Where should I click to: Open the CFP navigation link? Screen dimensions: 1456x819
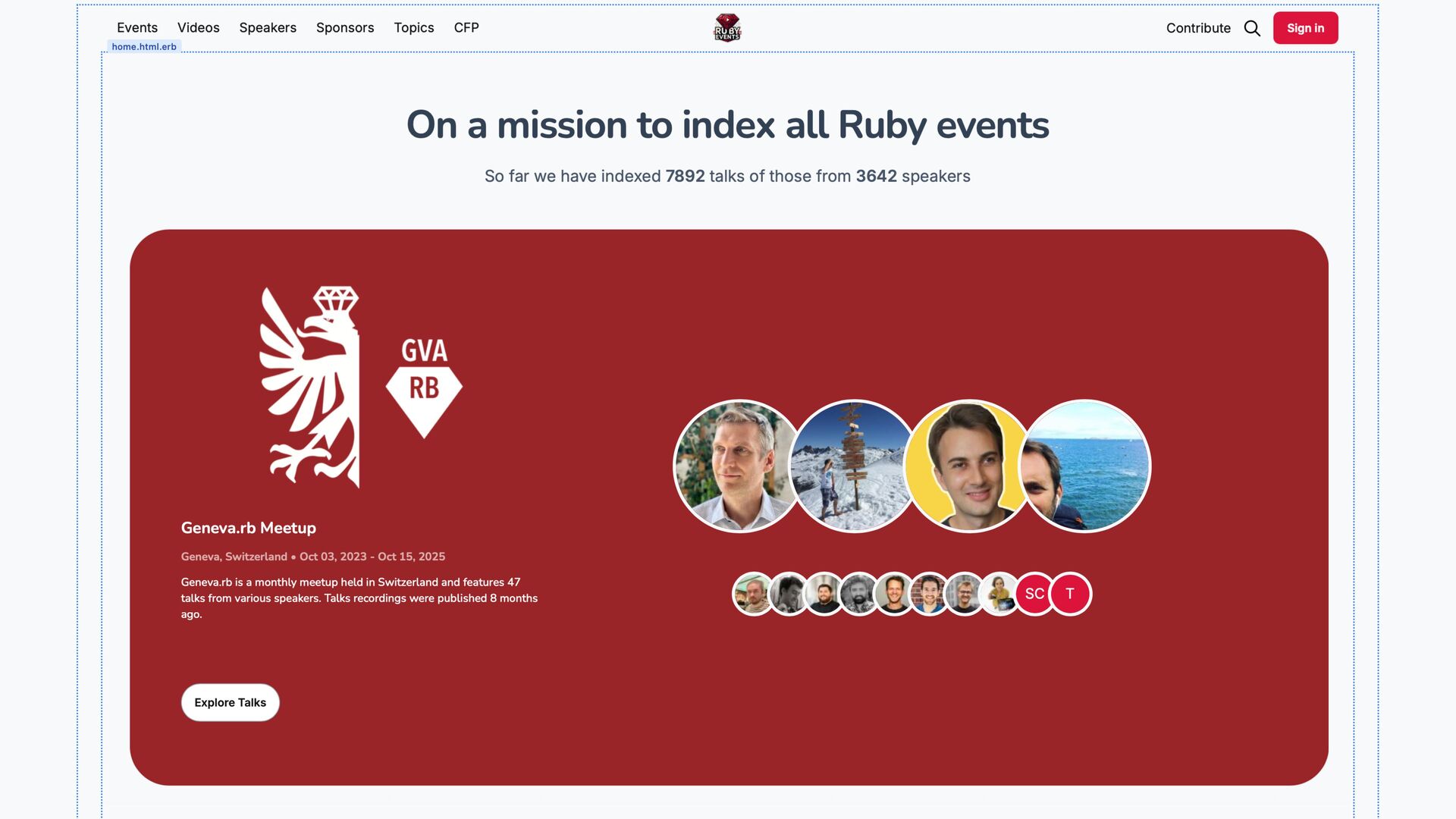click(x=466, y=28)
